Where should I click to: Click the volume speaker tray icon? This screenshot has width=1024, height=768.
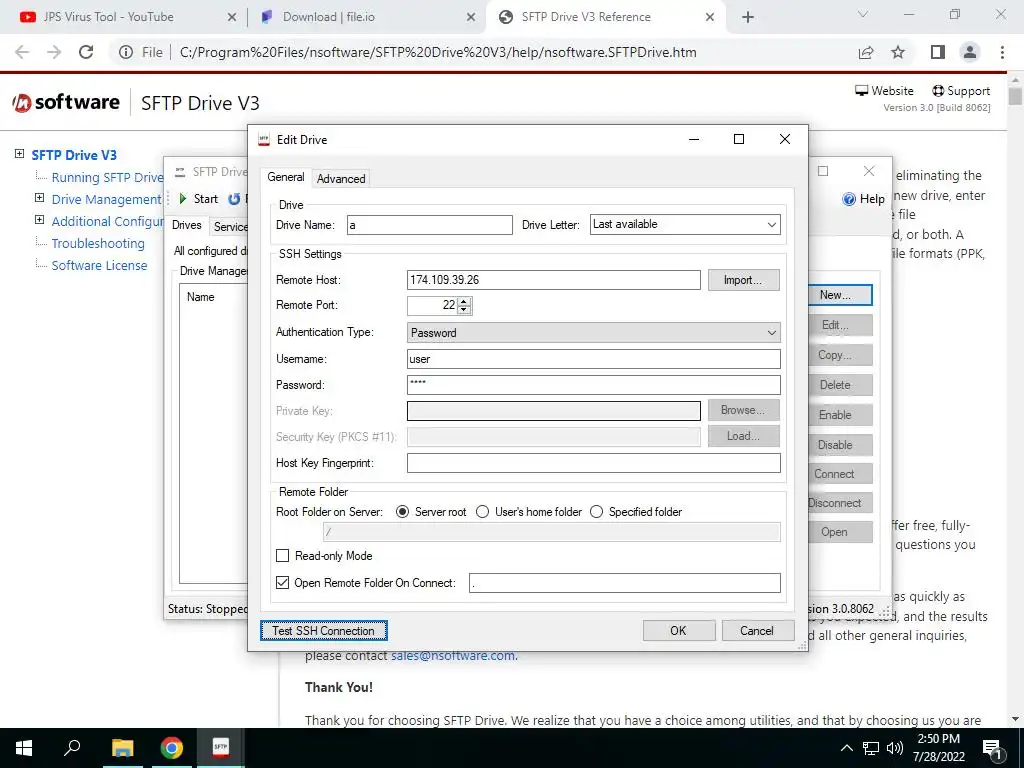pyautogui.click(x=895, y=748)
